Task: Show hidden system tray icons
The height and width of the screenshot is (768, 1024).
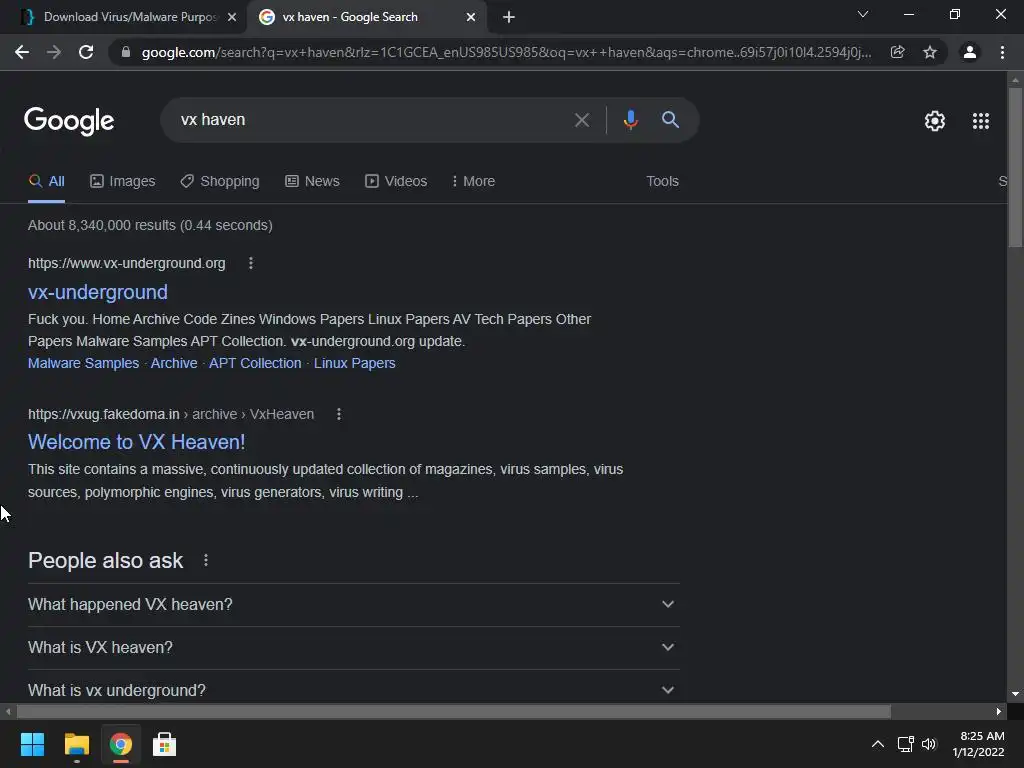Action: coord(878,744)
